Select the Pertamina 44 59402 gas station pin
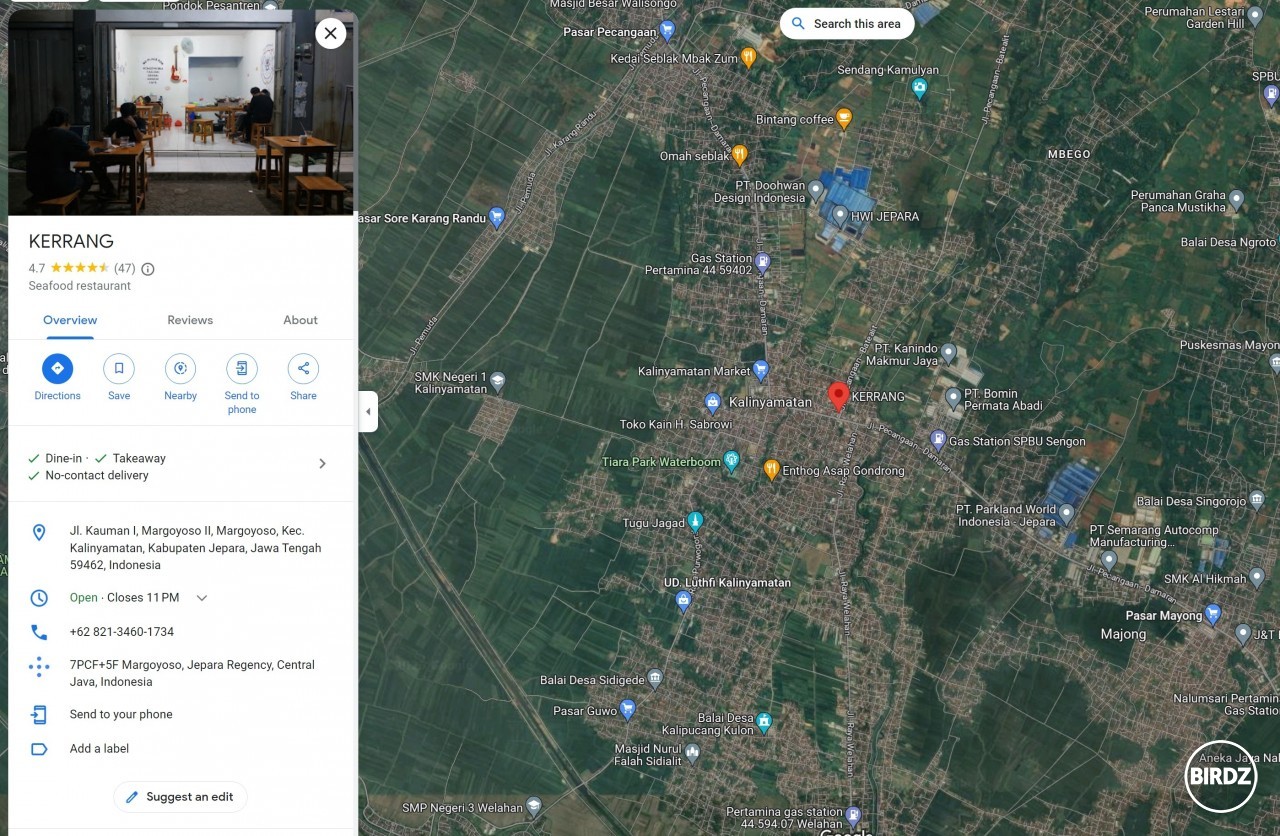Viewport: 1280px width, 836px height. (762, 263)
